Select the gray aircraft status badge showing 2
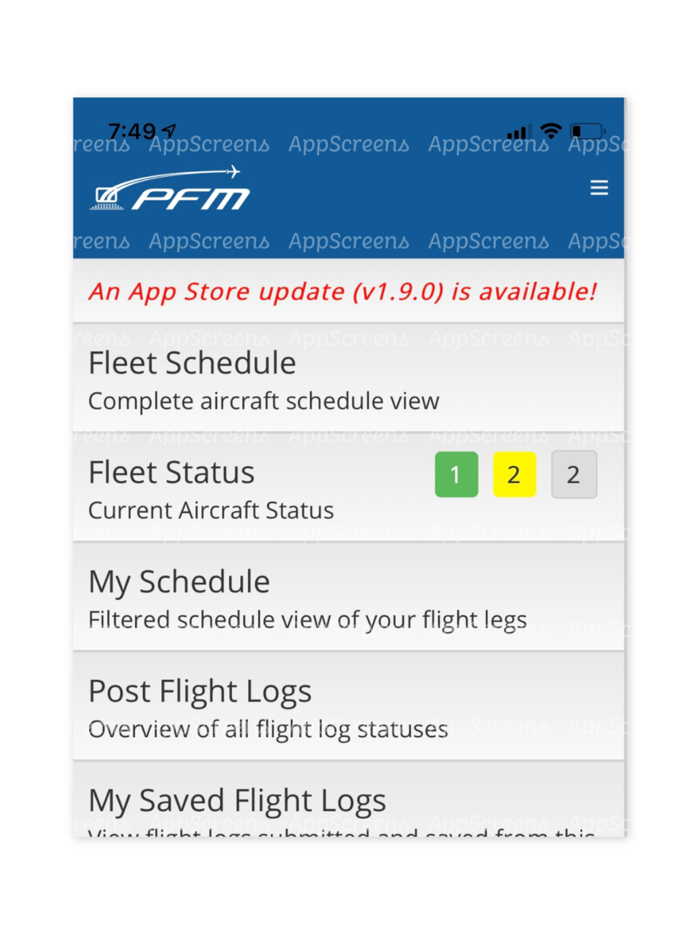This screenshot has width=700, height=934. (x=573, y=474)
